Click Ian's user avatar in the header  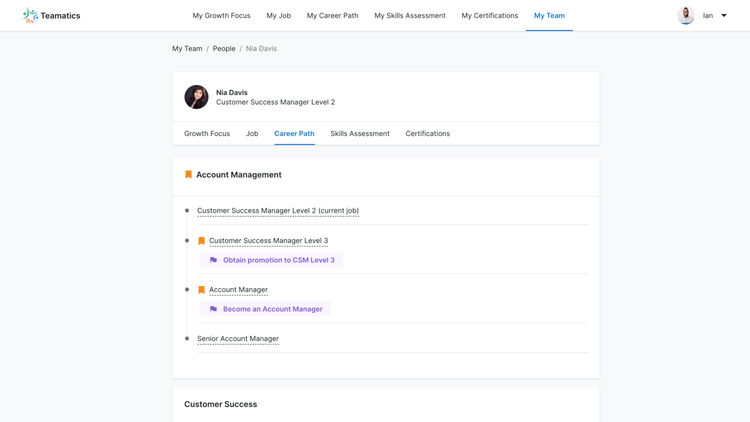pyautogui.click(x=686, y=15)
